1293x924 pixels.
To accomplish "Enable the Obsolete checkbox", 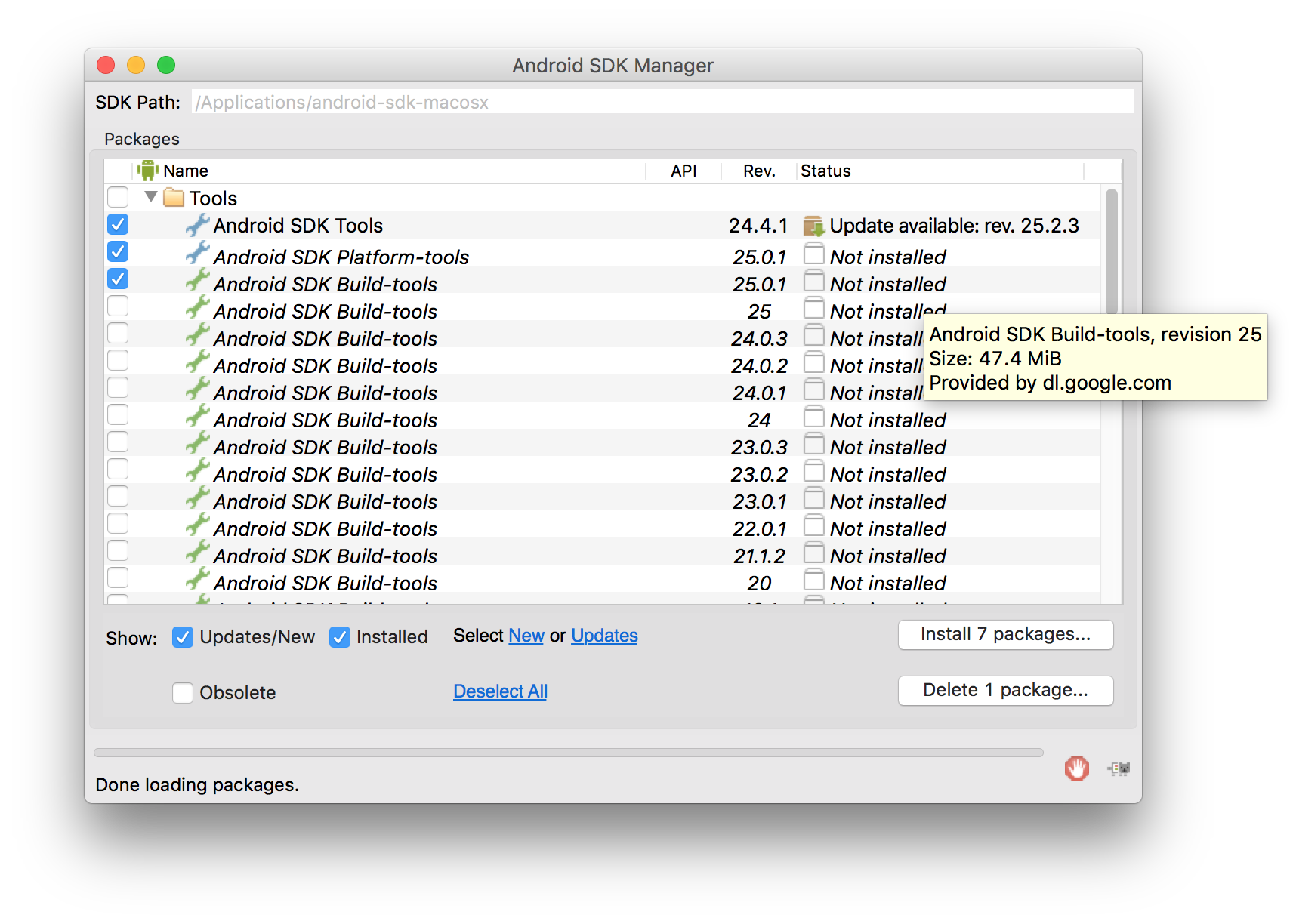I will (x=183, y=693).
